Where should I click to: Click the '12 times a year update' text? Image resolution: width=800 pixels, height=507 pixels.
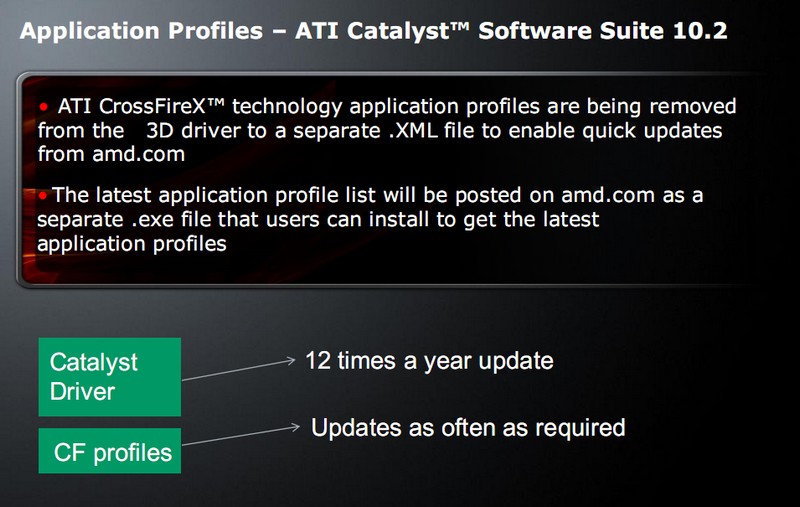(x=429, y=362)
